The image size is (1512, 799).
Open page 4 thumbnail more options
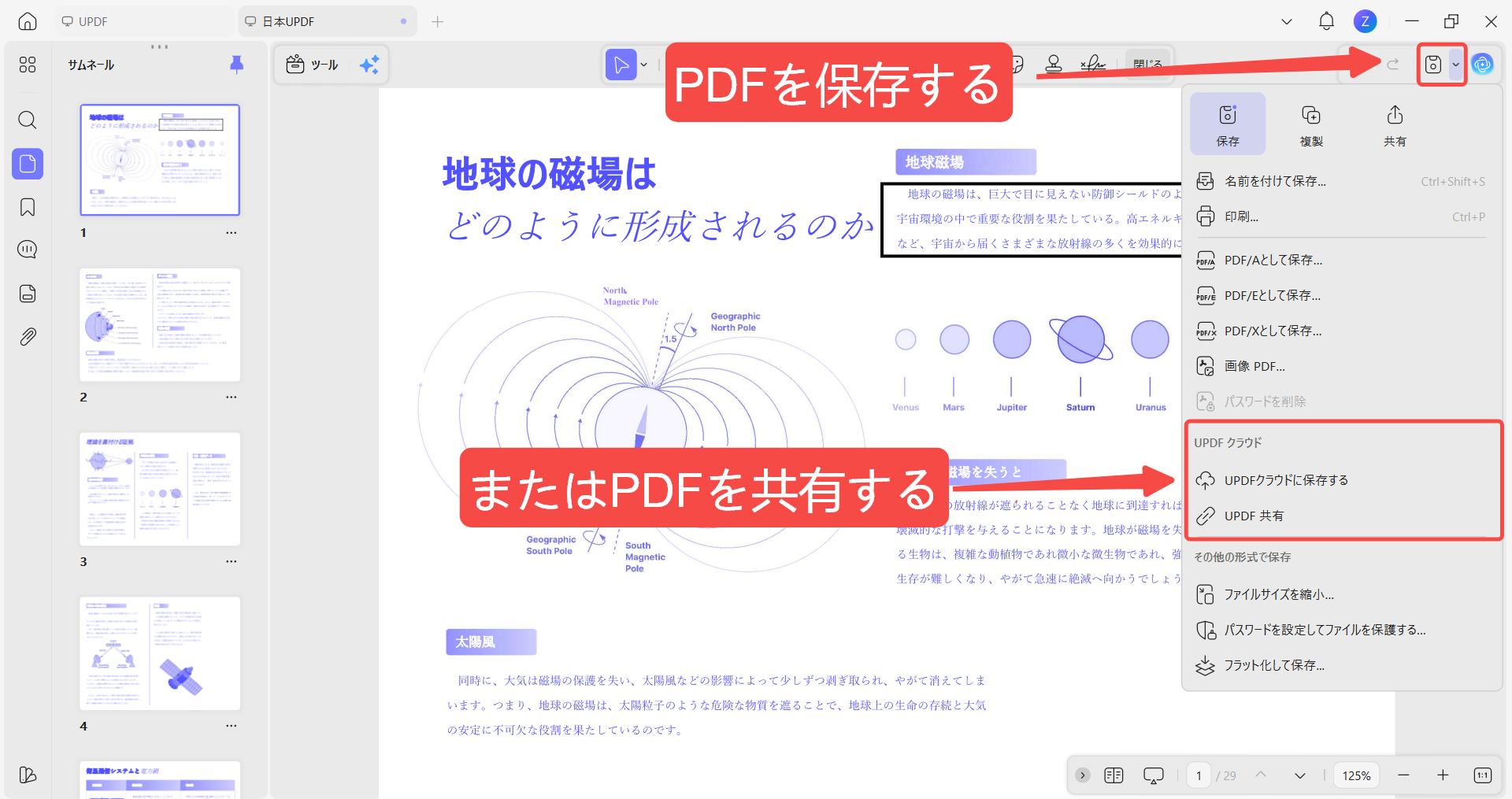pos(231,727)
